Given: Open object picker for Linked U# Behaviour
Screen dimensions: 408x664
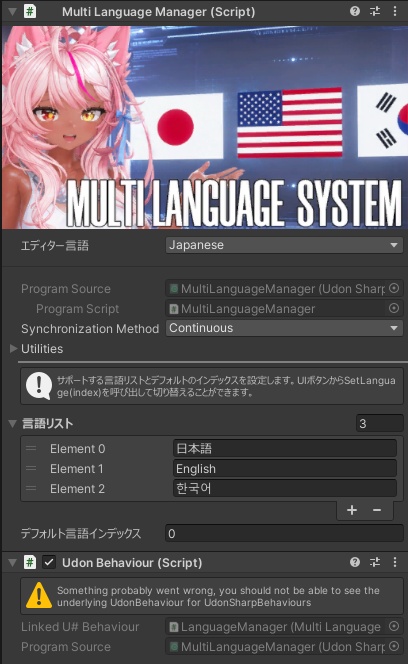Looking at the screenshot, I should (x=394, y=626).
